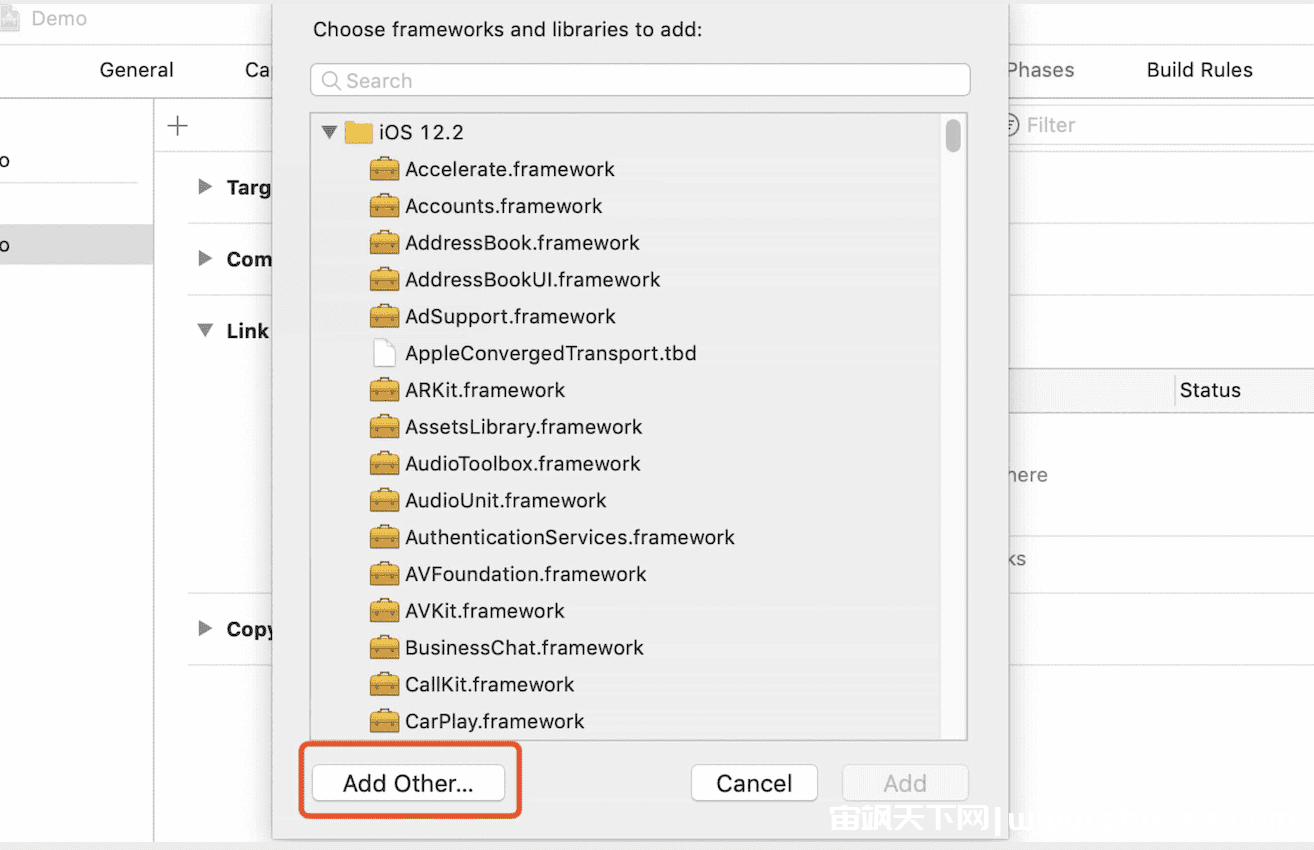Expand the Targ... build phase triangle
This screenshot has width=1314, height=850.
click(x=205, y=186)
